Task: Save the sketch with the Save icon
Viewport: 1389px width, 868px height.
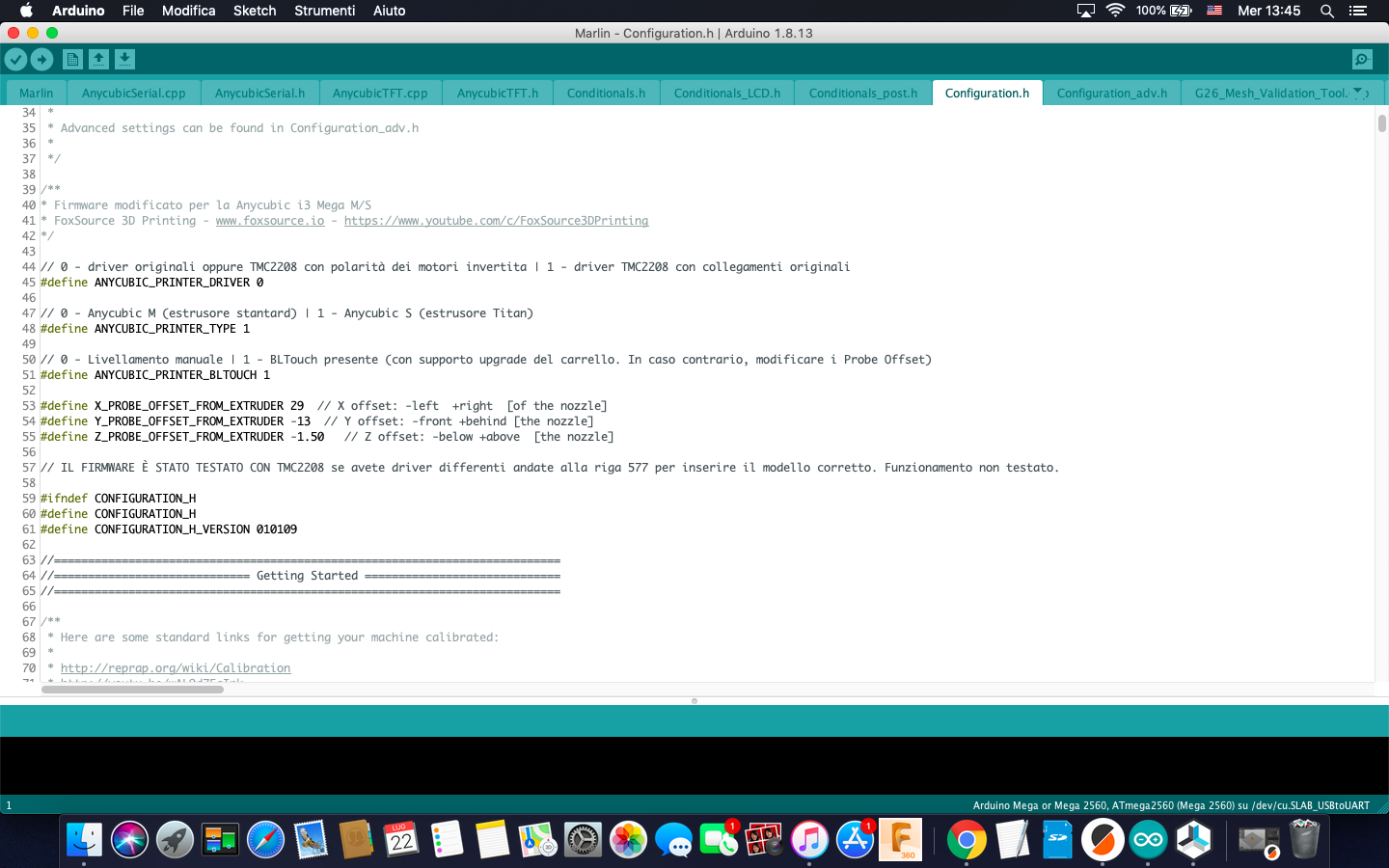Action: (x=124, y=60)
